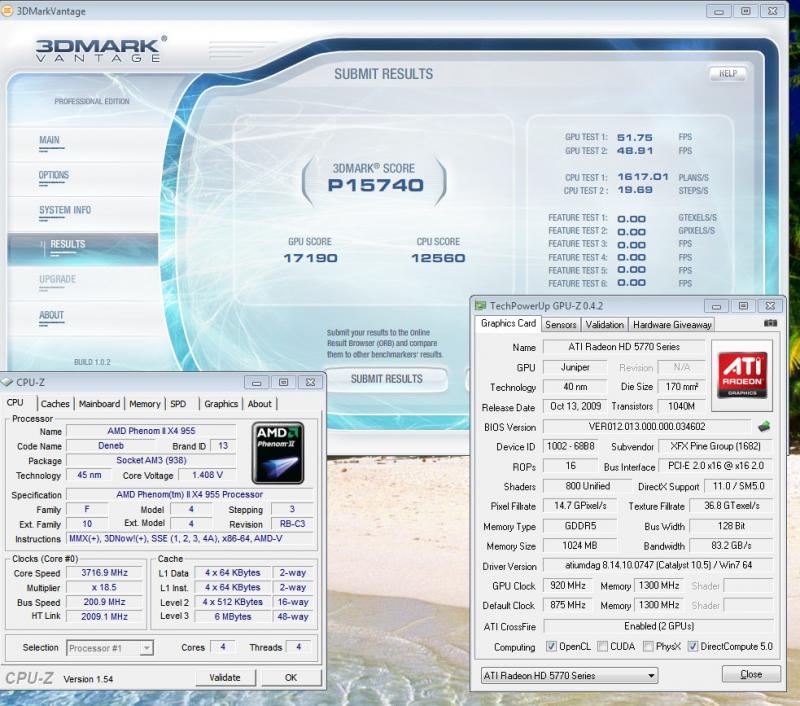Viewport: 800px width, 706px height.
Task: Toggle the CUDA checkbox in GPU-Z
Action: (x=603, y=646)
